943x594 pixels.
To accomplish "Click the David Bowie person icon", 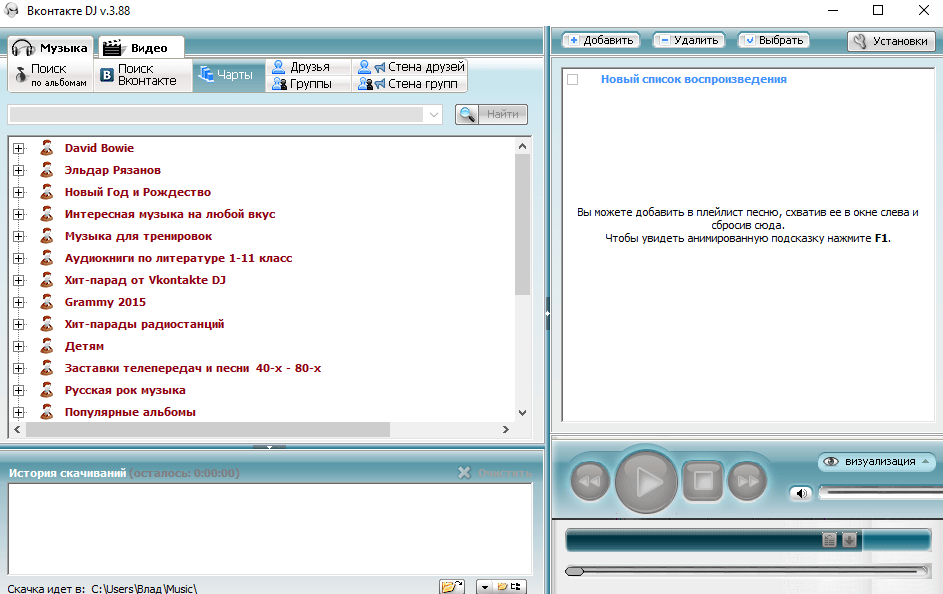I will [46, 148].
